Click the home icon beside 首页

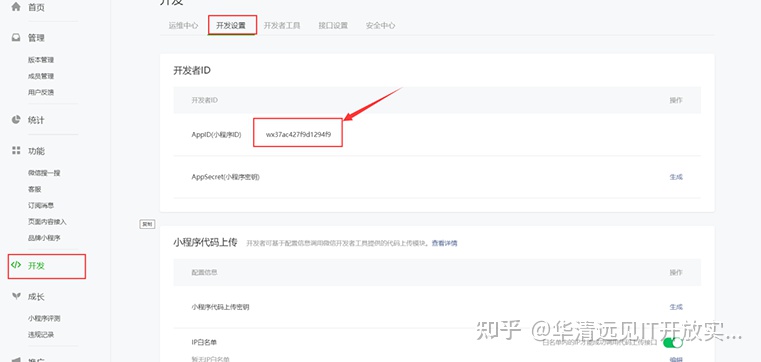(16, 7)
